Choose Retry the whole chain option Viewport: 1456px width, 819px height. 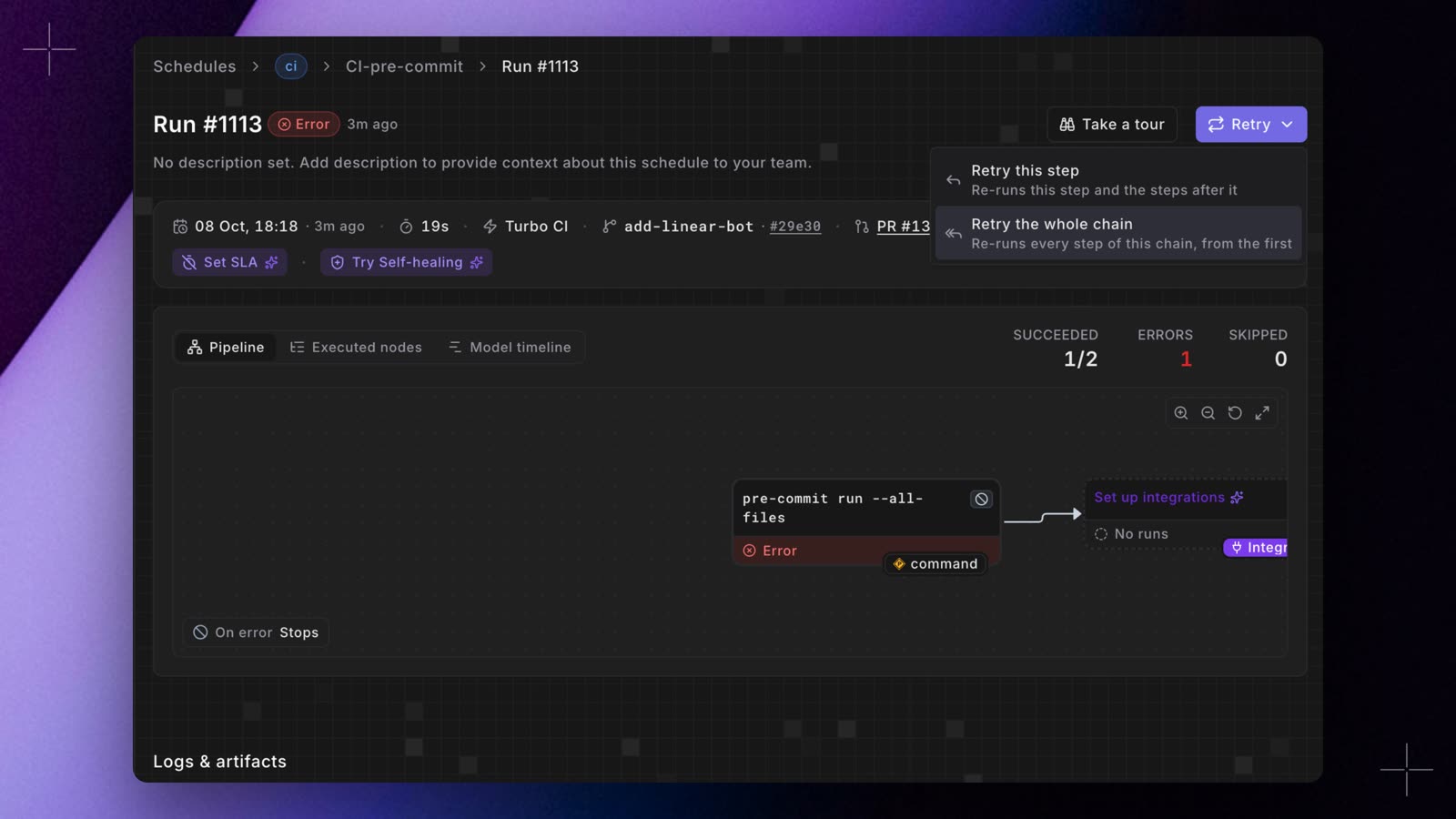1118,233
